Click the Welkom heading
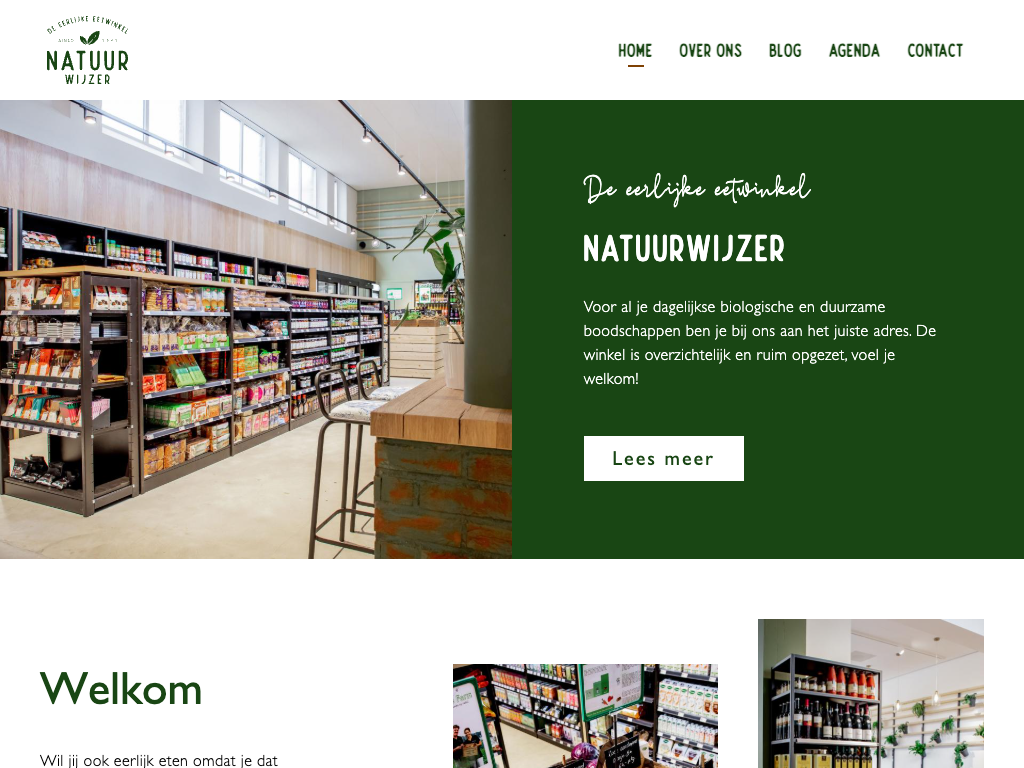The height and width of the screenshot is (768, 1024). tap(121, 688)
